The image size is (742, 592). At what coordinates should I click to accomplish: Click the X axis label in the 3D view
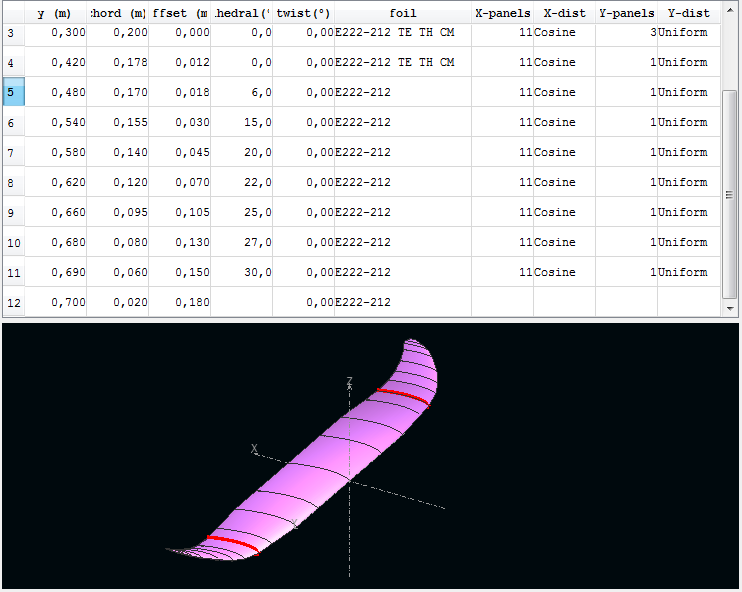point(255,449)
